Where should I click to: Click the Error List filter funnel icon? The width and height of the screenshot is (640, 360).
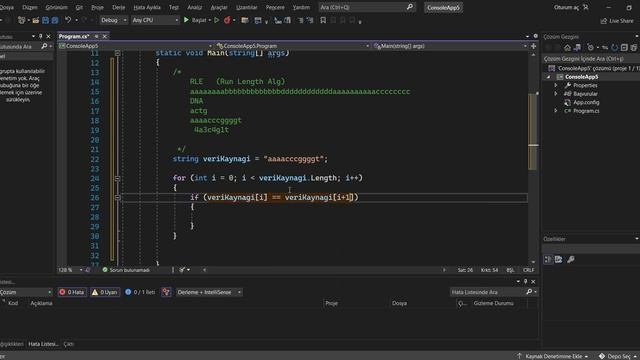[x=166, y=292]
